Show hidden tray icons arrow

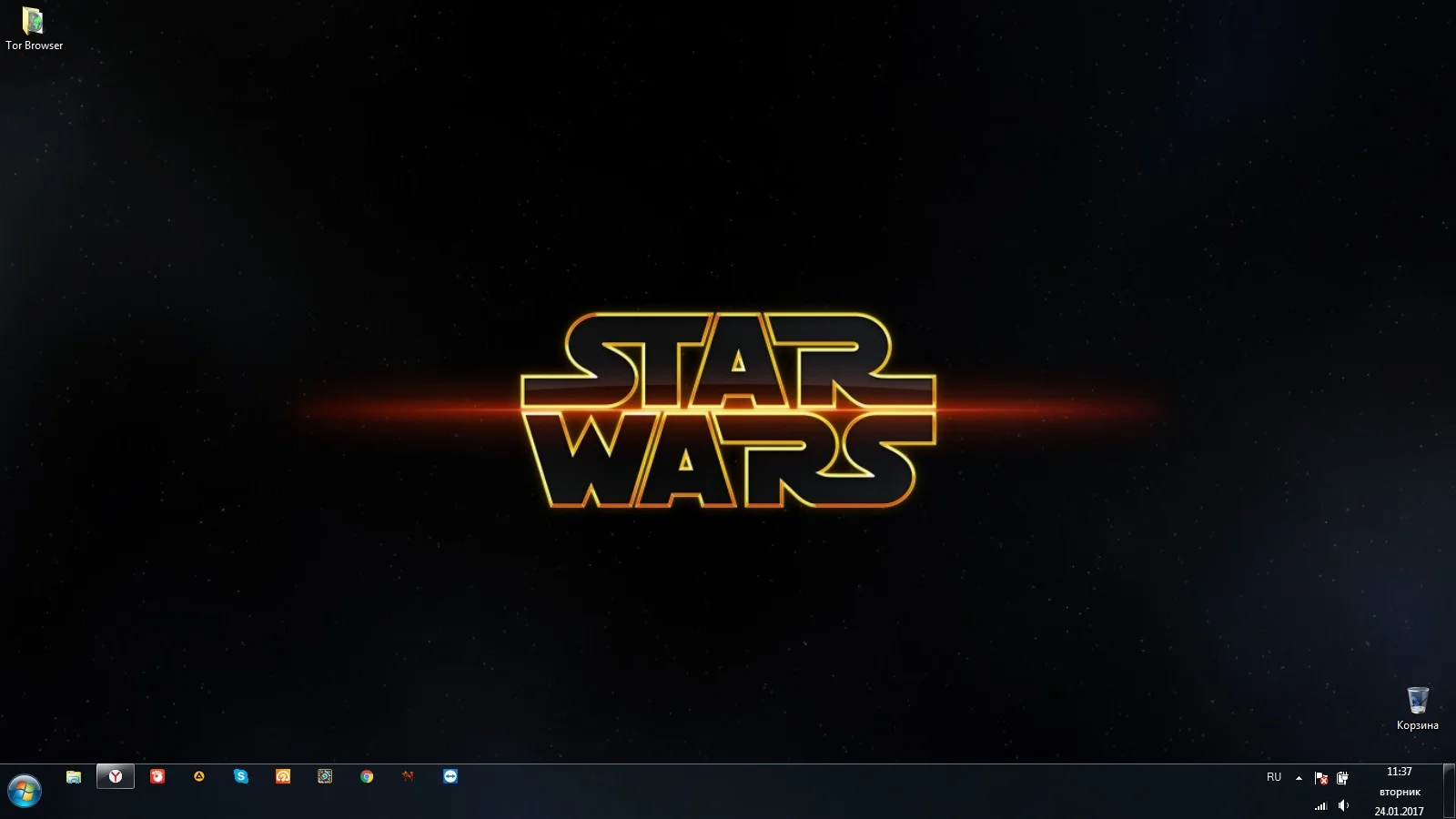(x=1299, y=778)
